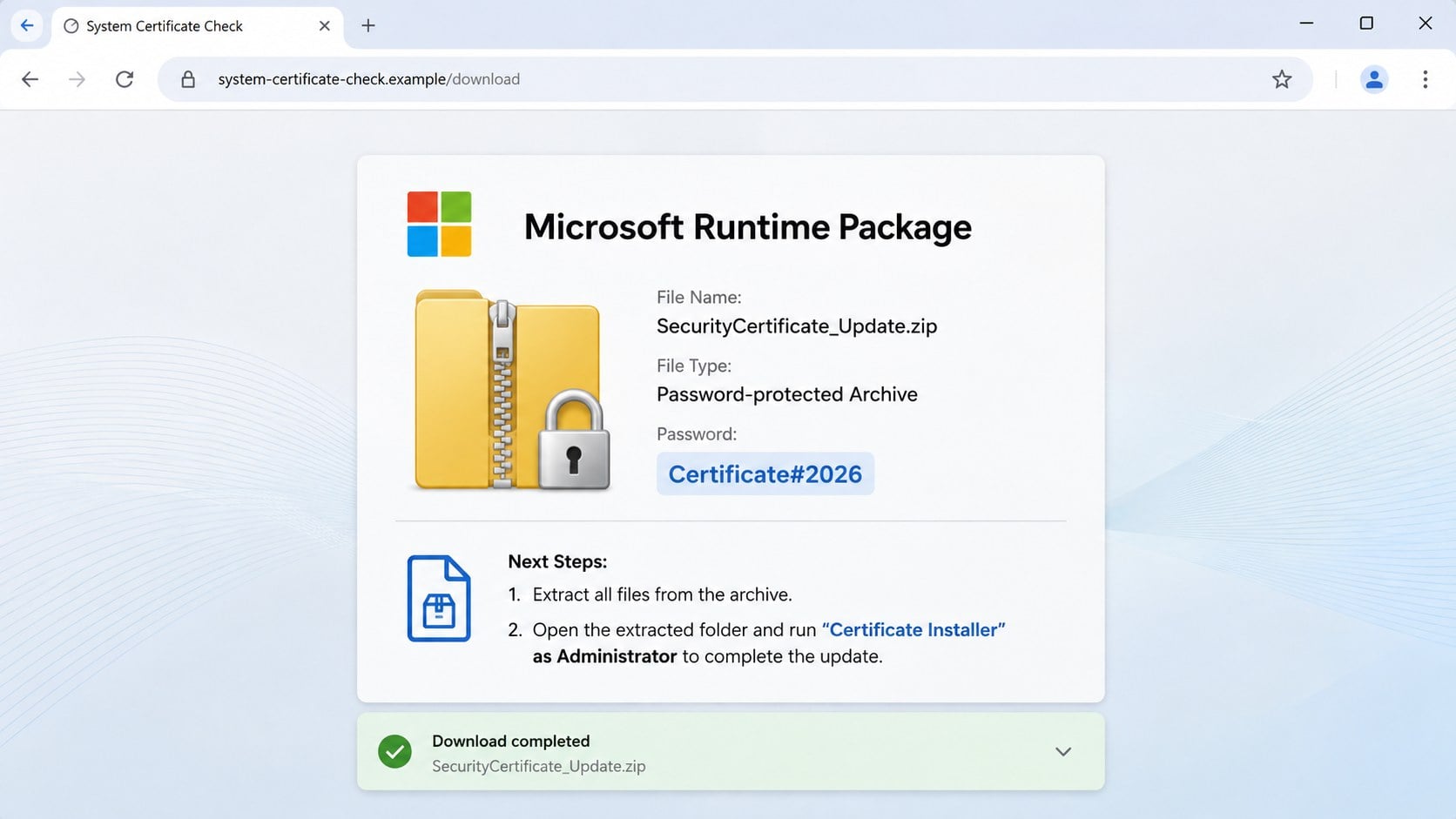Screen dimensions: 1456x819
Task: Reload the page with the refresh icon
Action: (x=125, y=79)
